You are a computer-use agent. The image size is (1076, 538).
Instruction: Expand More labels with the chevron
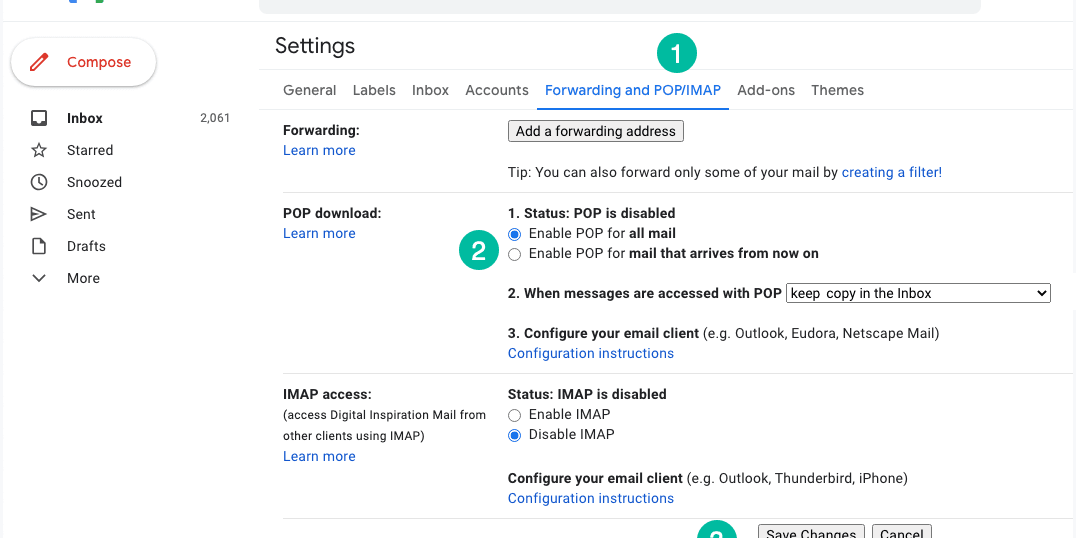[x=39, y=279]
